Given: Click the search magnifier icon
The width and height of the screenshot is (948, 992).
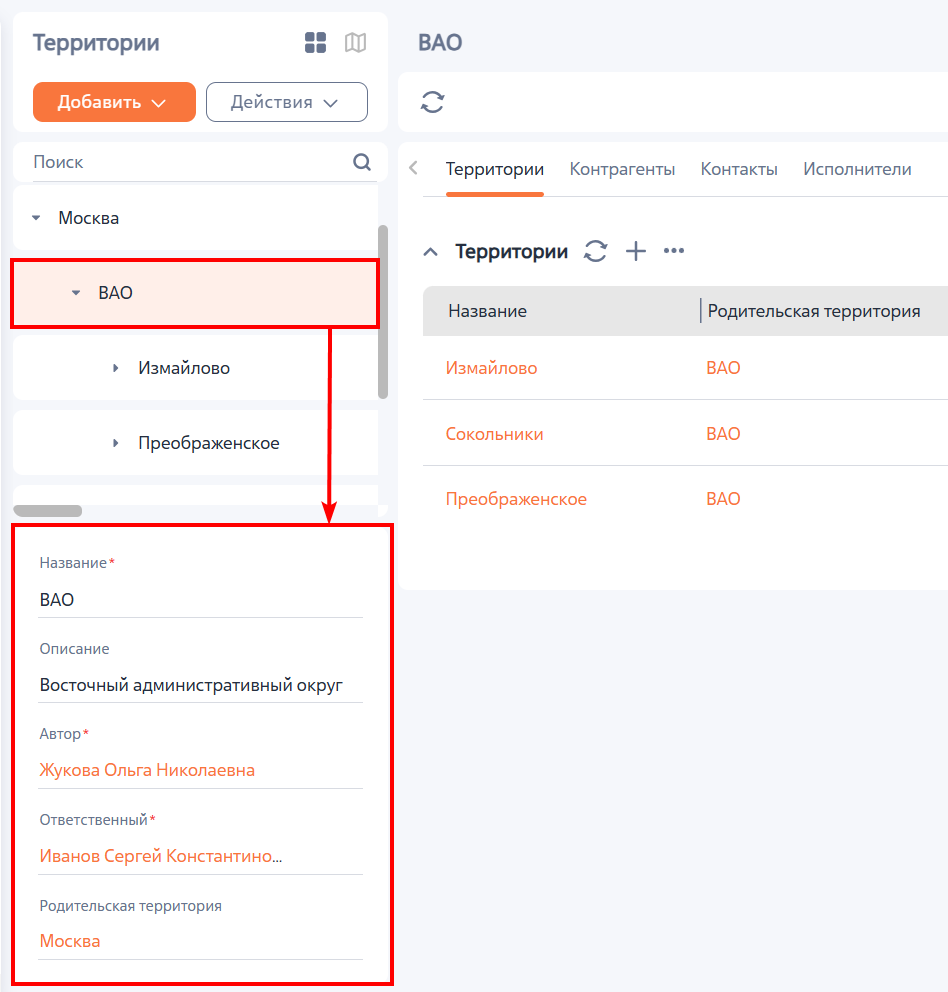Looking at the screenshot, I should pyautogui.click(x=361, y=162).
